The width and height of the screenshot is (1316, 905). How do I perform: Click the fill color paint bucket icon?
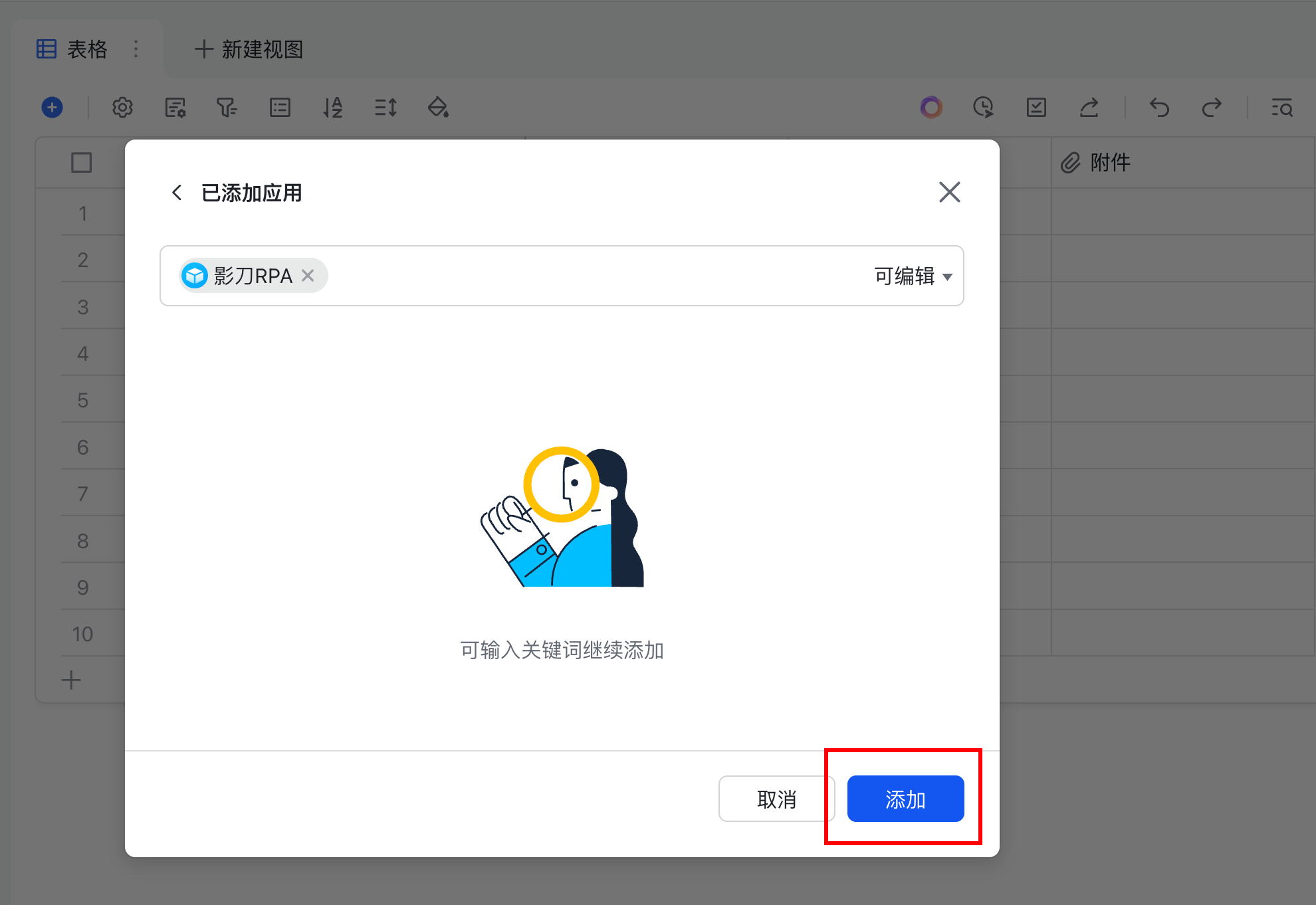tap(438, 107)
